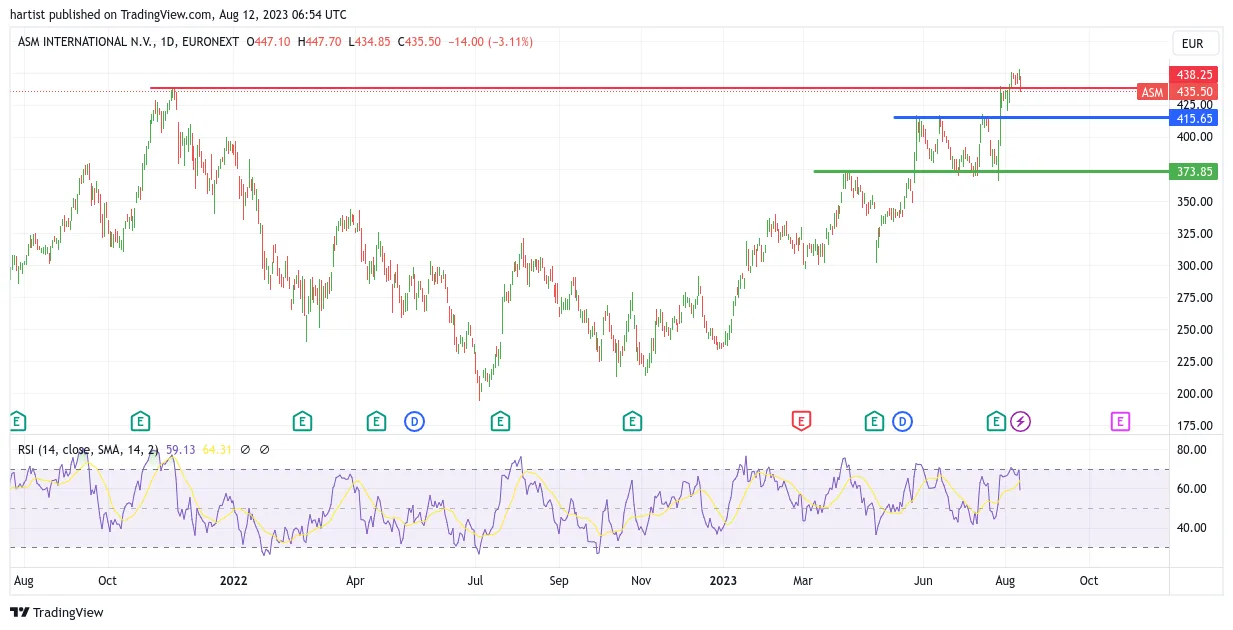Image resolution: width=1233 pixels, height=630 pixels.
Task: Click the red E earnings marker
Action: coord(800,421)
